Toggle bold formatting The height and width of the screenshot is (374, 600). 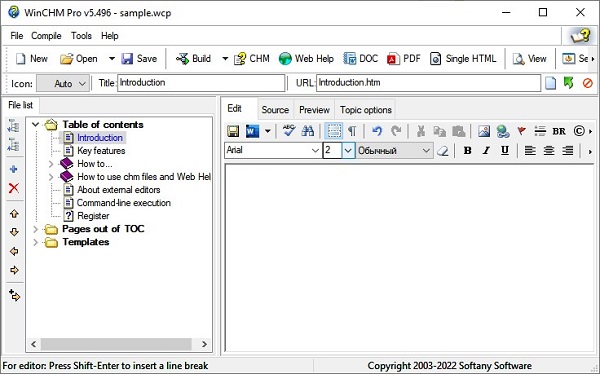pos(467,151)
